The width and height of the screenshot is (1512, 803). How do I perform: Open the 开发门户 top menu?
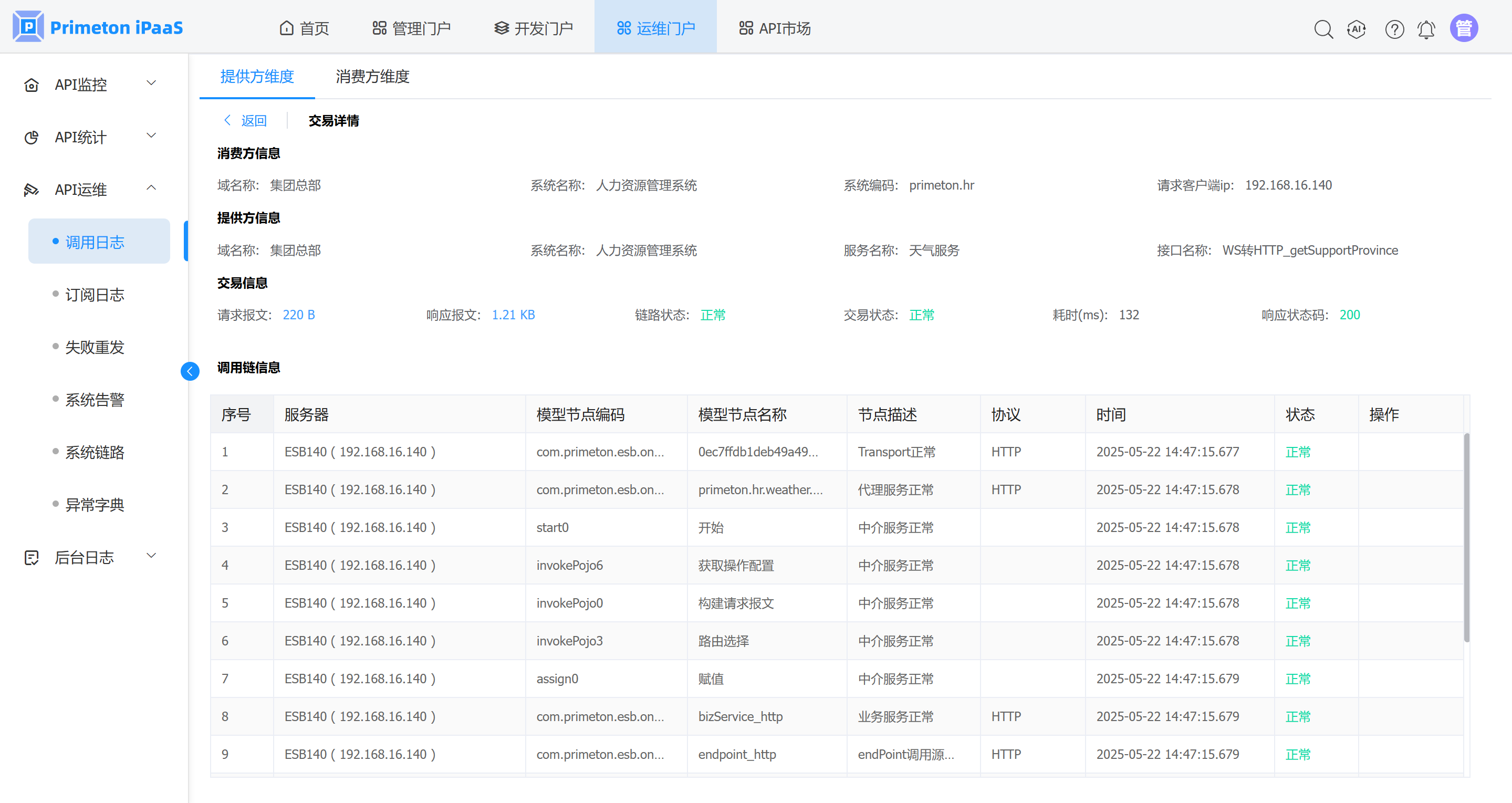tap(534, 28)
